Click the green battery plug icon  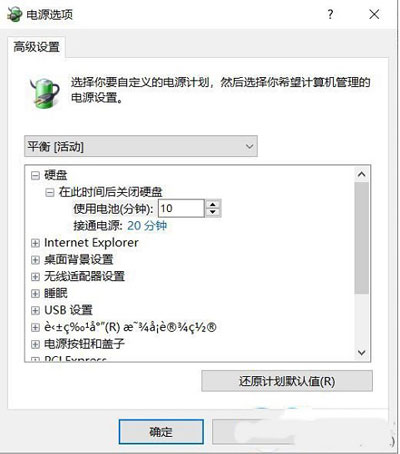pyautogui.click(x=45, y=92)
